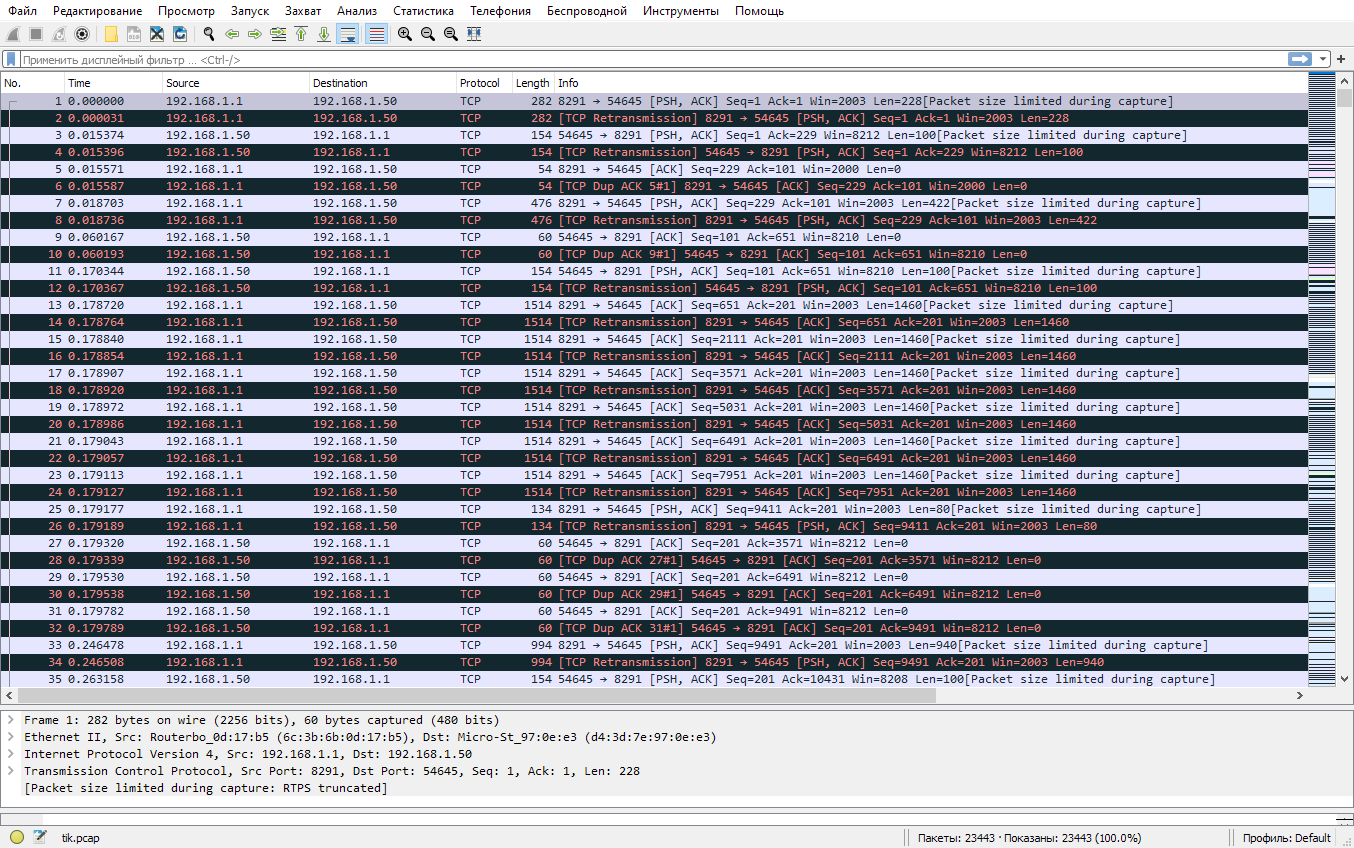Zoom in on packet list text
Image resolution: width=1354 pixels, height=848 pixels.
click(405, 34)
